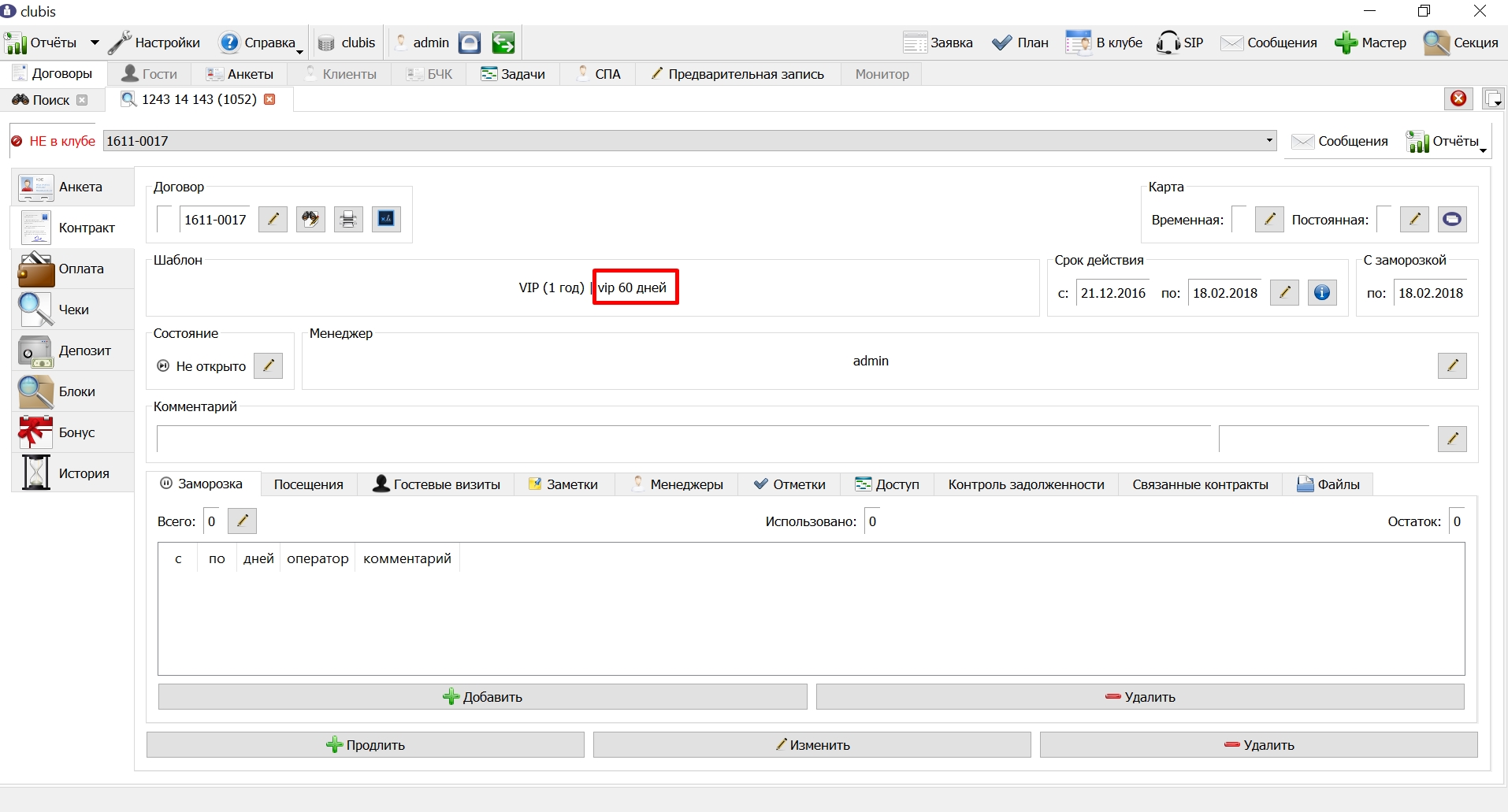Image resolution: width=1508 pixels, height=812 pixels.
Task: Open Анкета in sidebar
Action: coord(72,187)
